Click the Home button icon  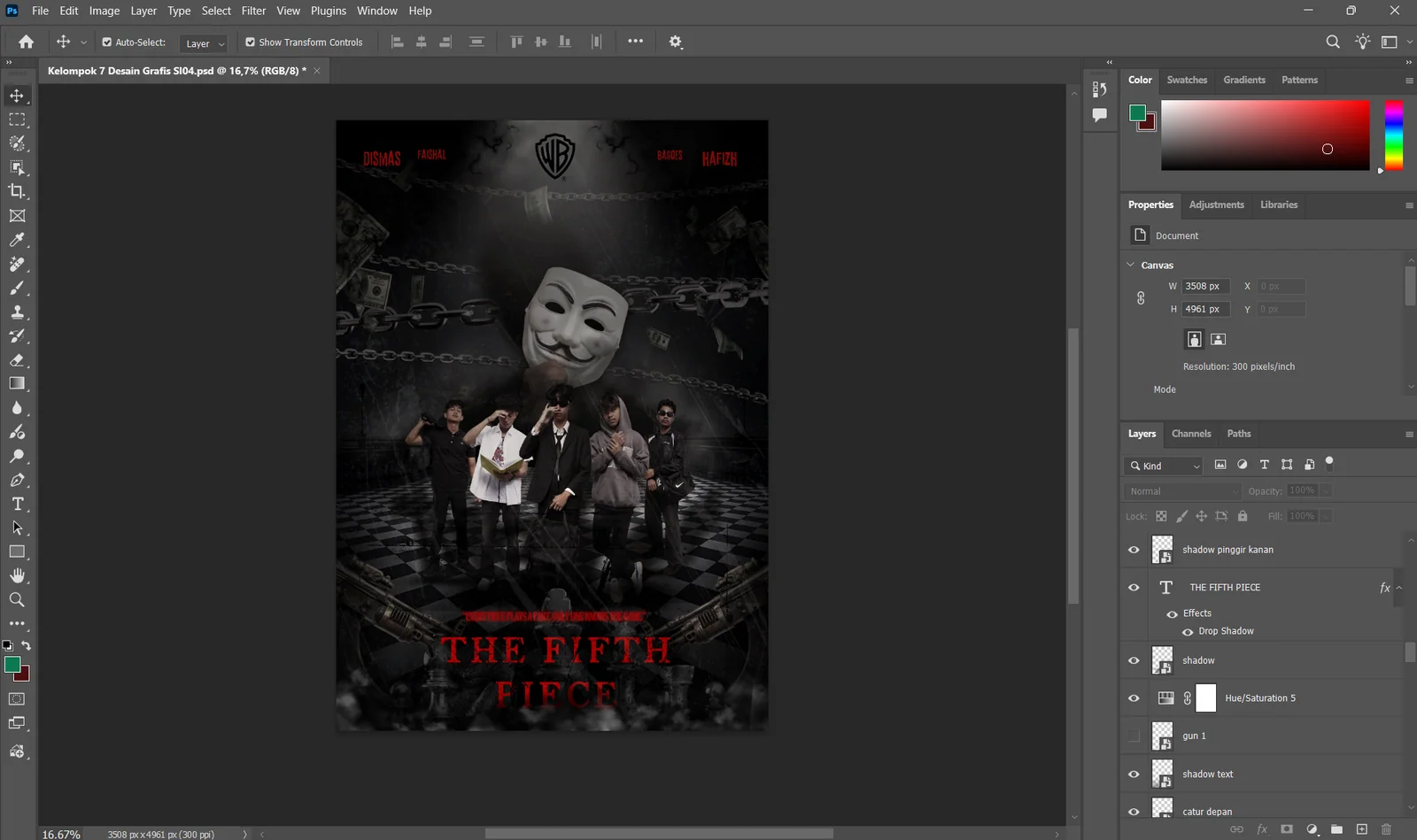[27, 42]
